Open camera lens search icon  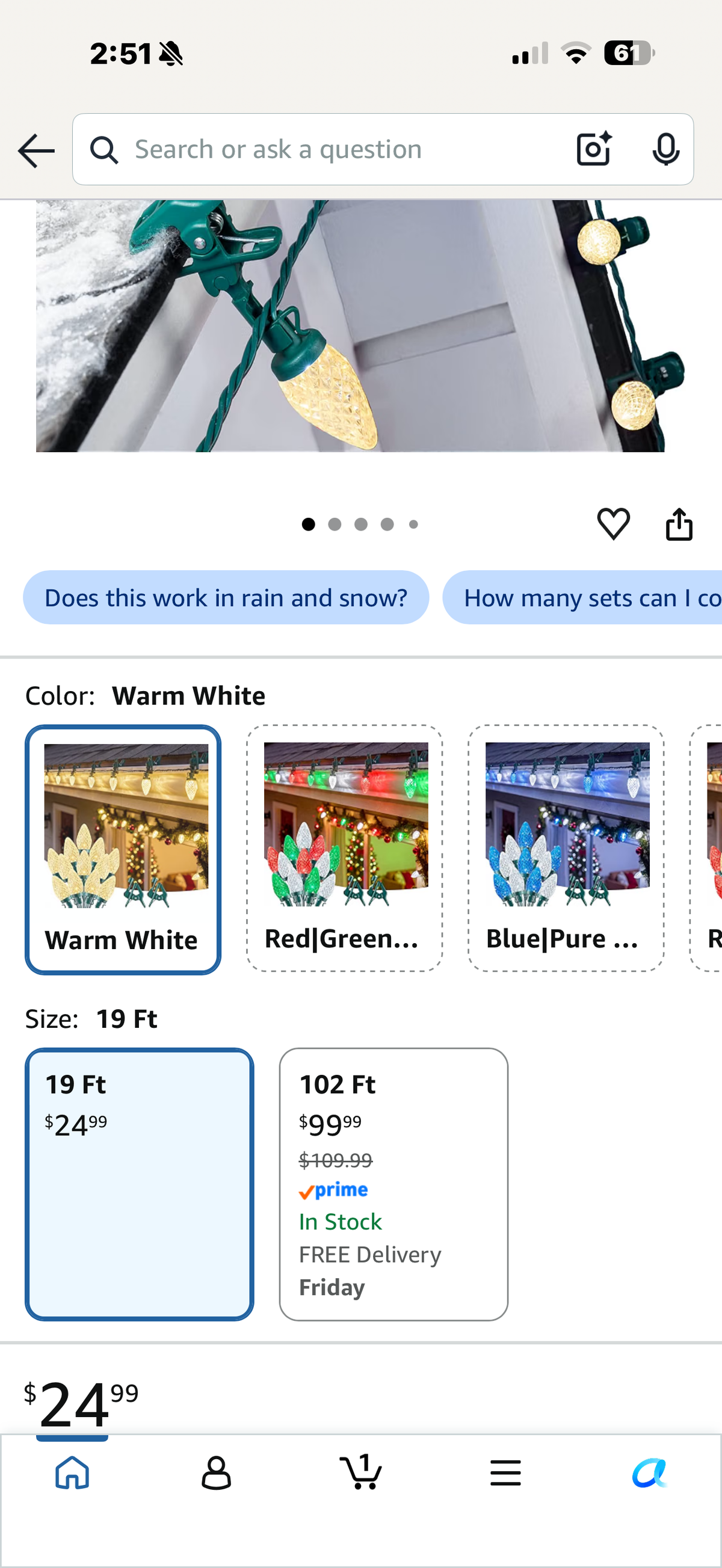coord(594,149)
